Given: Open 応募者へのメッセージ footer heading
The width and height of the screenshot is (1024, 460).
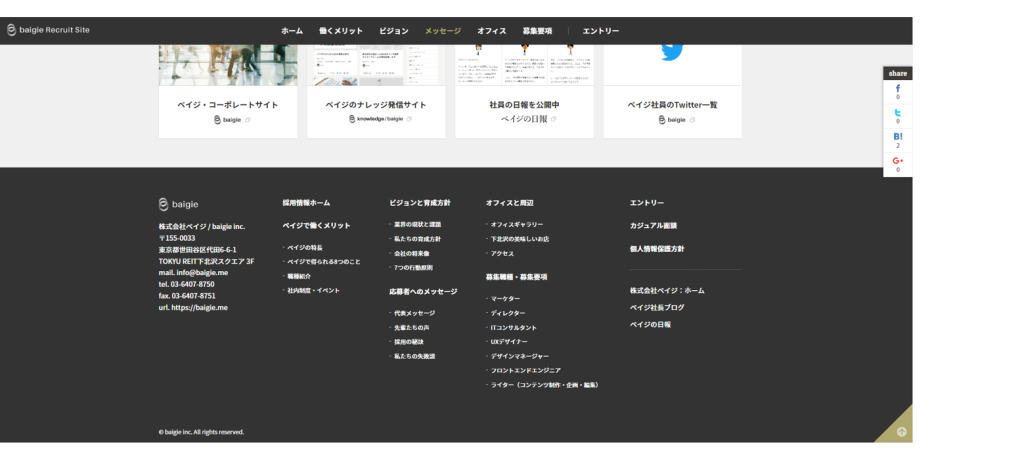Looking at the screenshot, I should [423, 291].
